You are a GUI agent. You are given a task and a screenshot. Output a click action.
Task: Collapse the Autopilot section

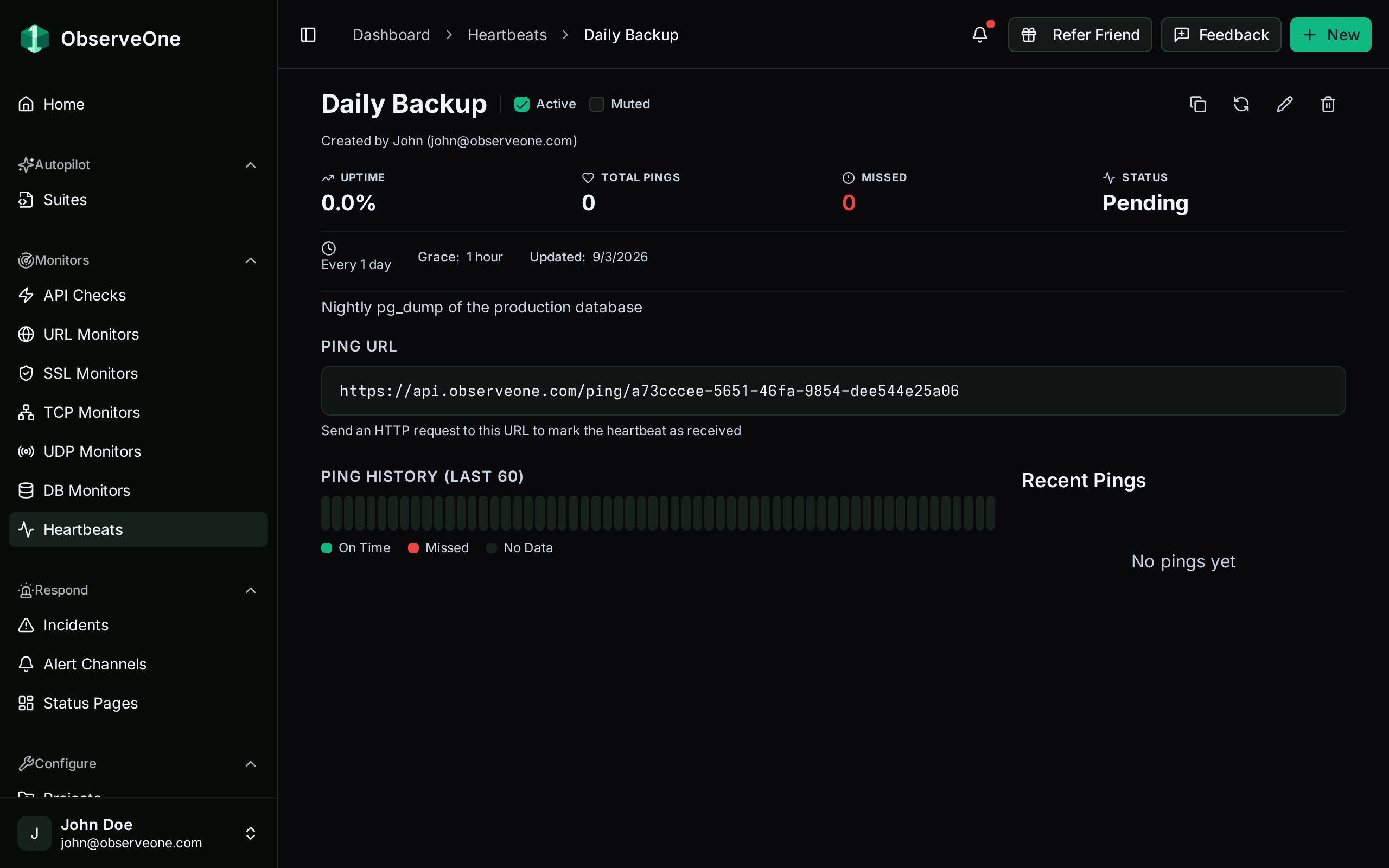[251, 165]
